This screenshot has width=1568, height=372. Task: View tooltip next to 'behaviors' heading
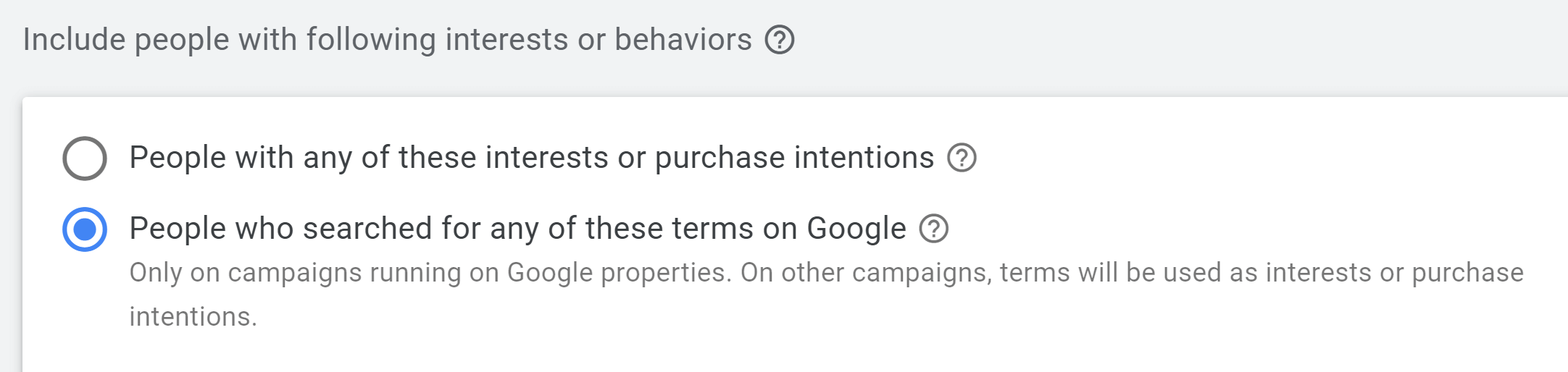(780, 39)
